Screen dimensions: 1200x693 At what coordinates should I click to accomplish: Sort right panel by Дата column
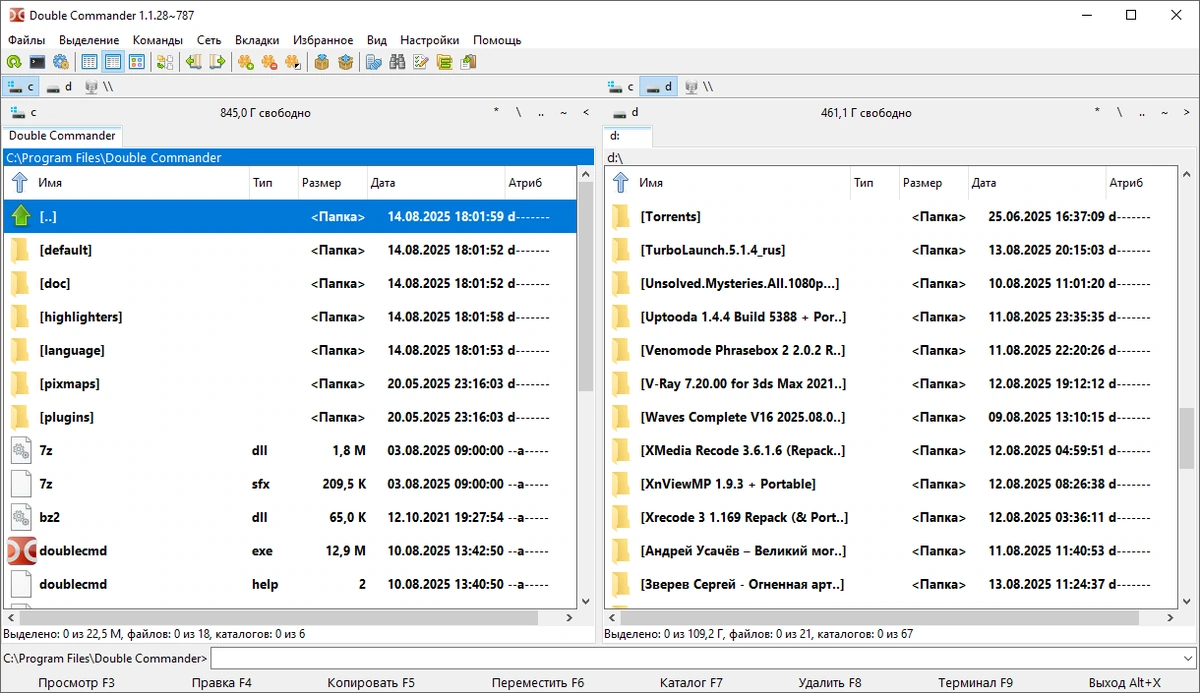pos(1036,183)
